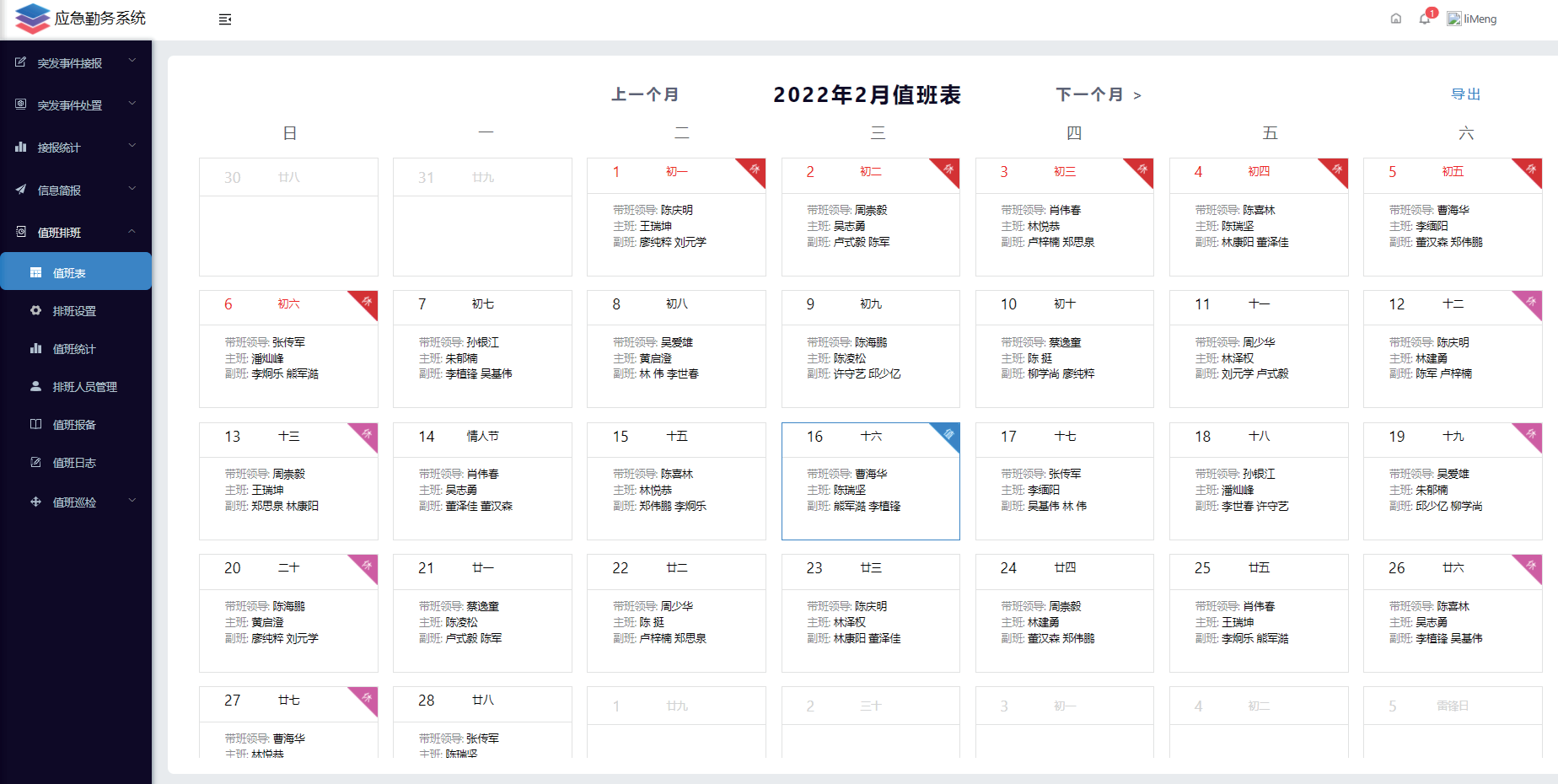1558x784 pixels.
Task: Open the notification bell icon
Action: pyautogui.click(x=1425, y=19)
